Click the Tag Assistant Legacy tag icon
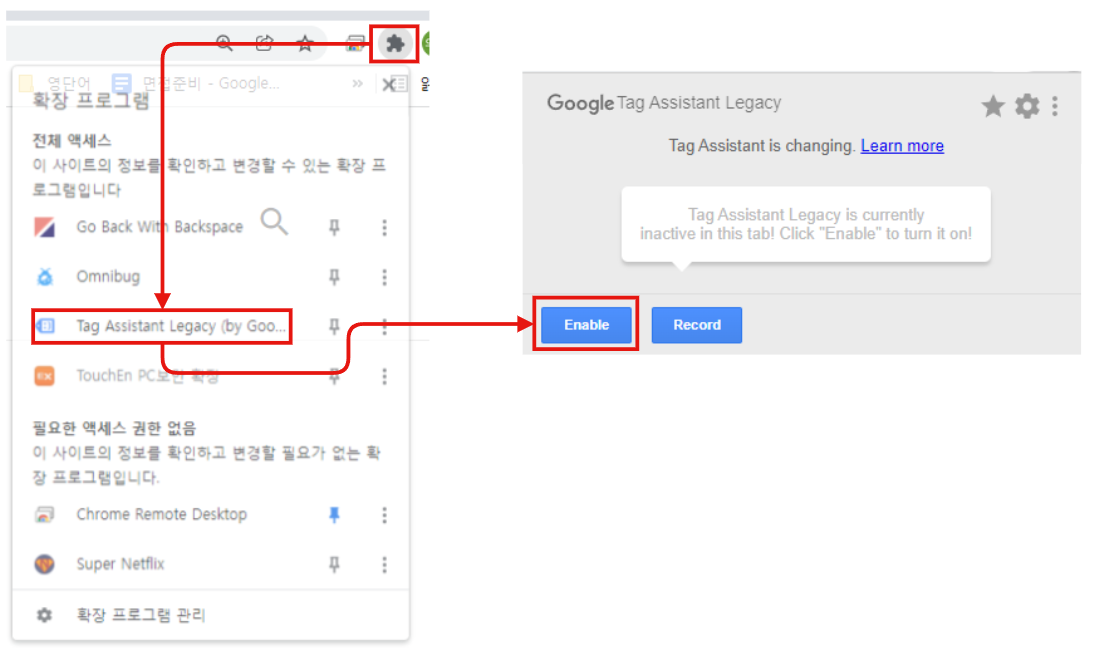 point(46,326)
